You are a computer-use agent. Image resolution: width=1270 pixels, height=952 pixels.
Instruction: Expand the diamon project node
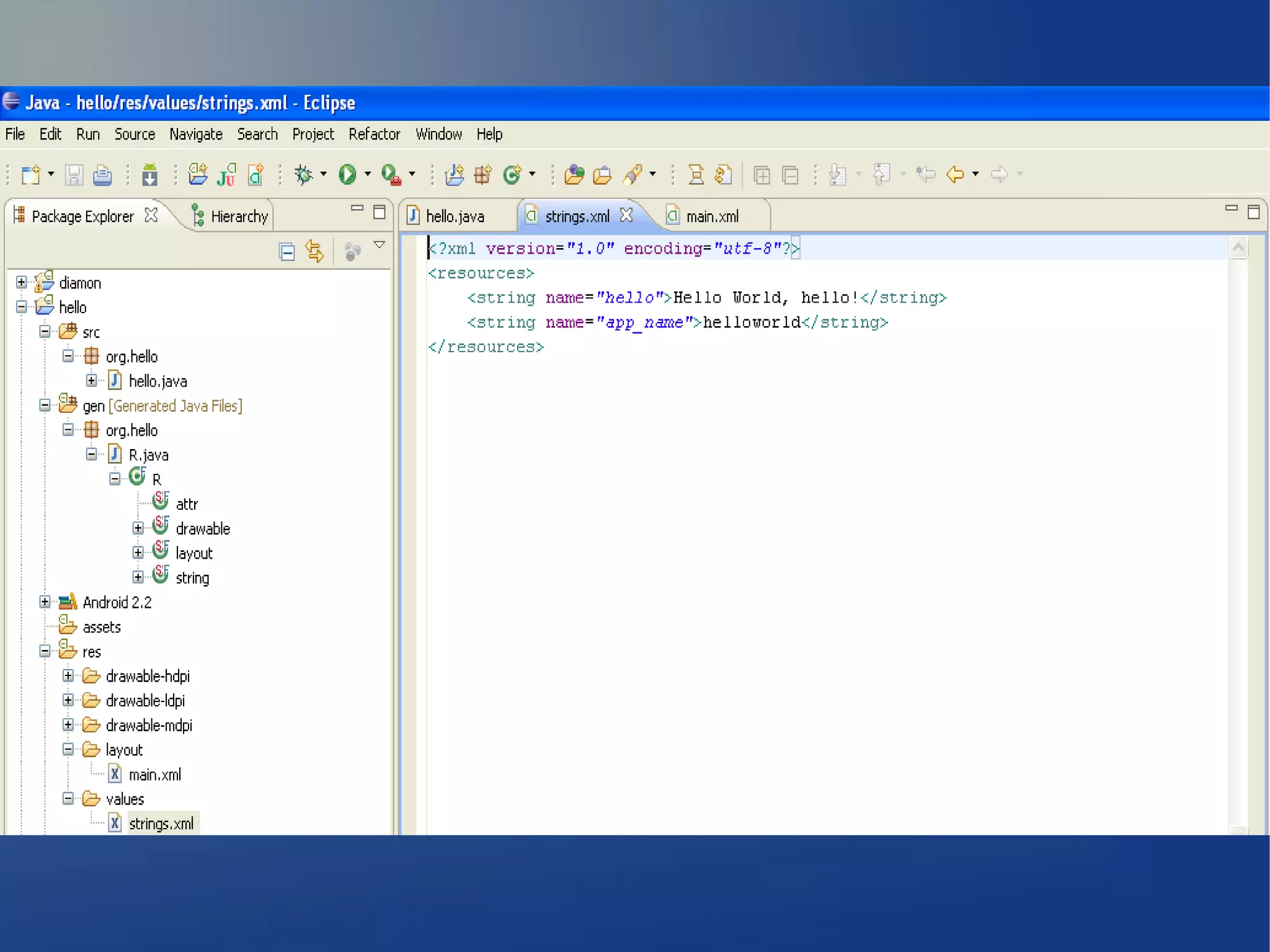point(22,283)
